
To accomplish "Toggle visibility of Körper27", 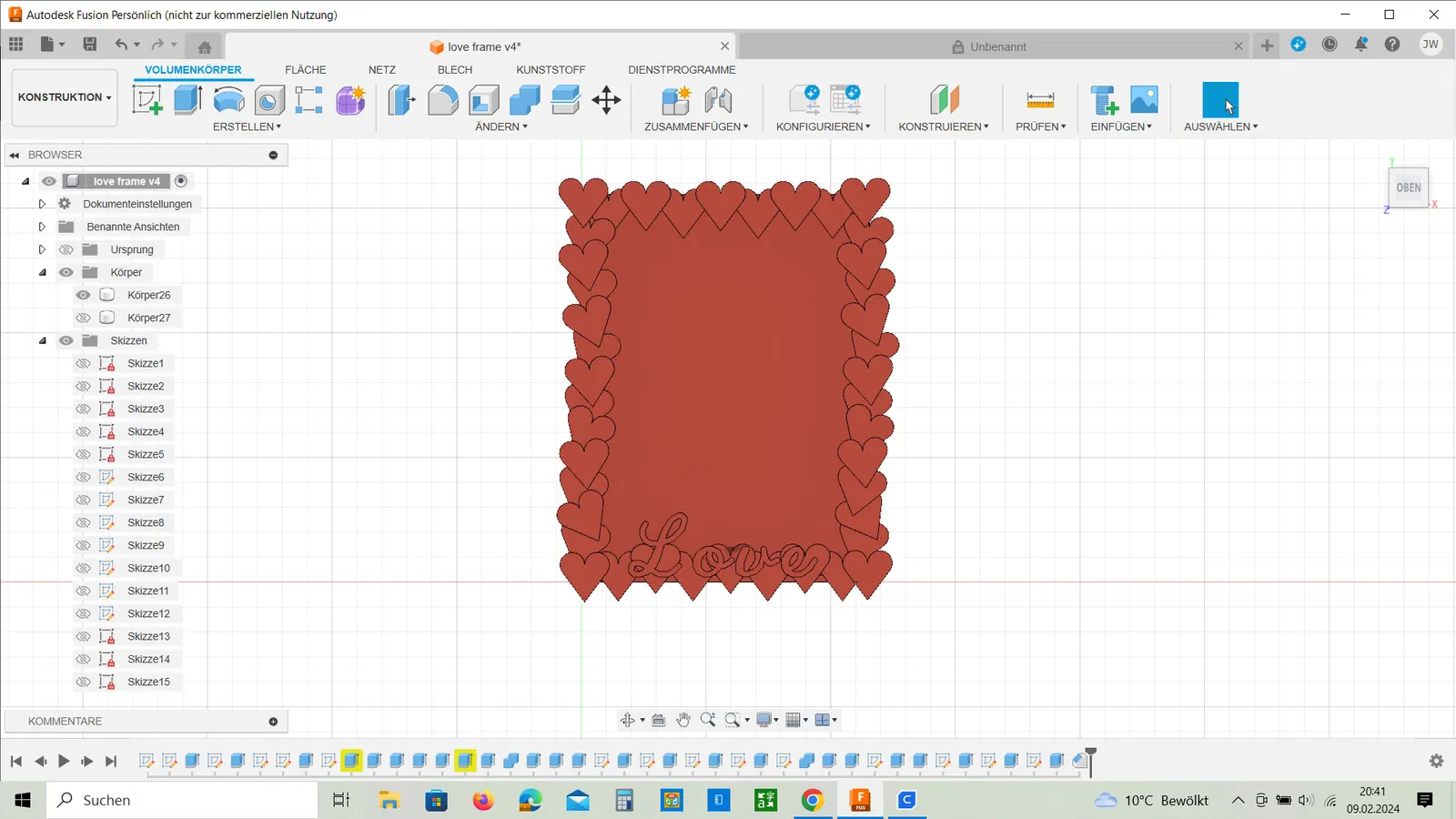I will coord(83,318).
